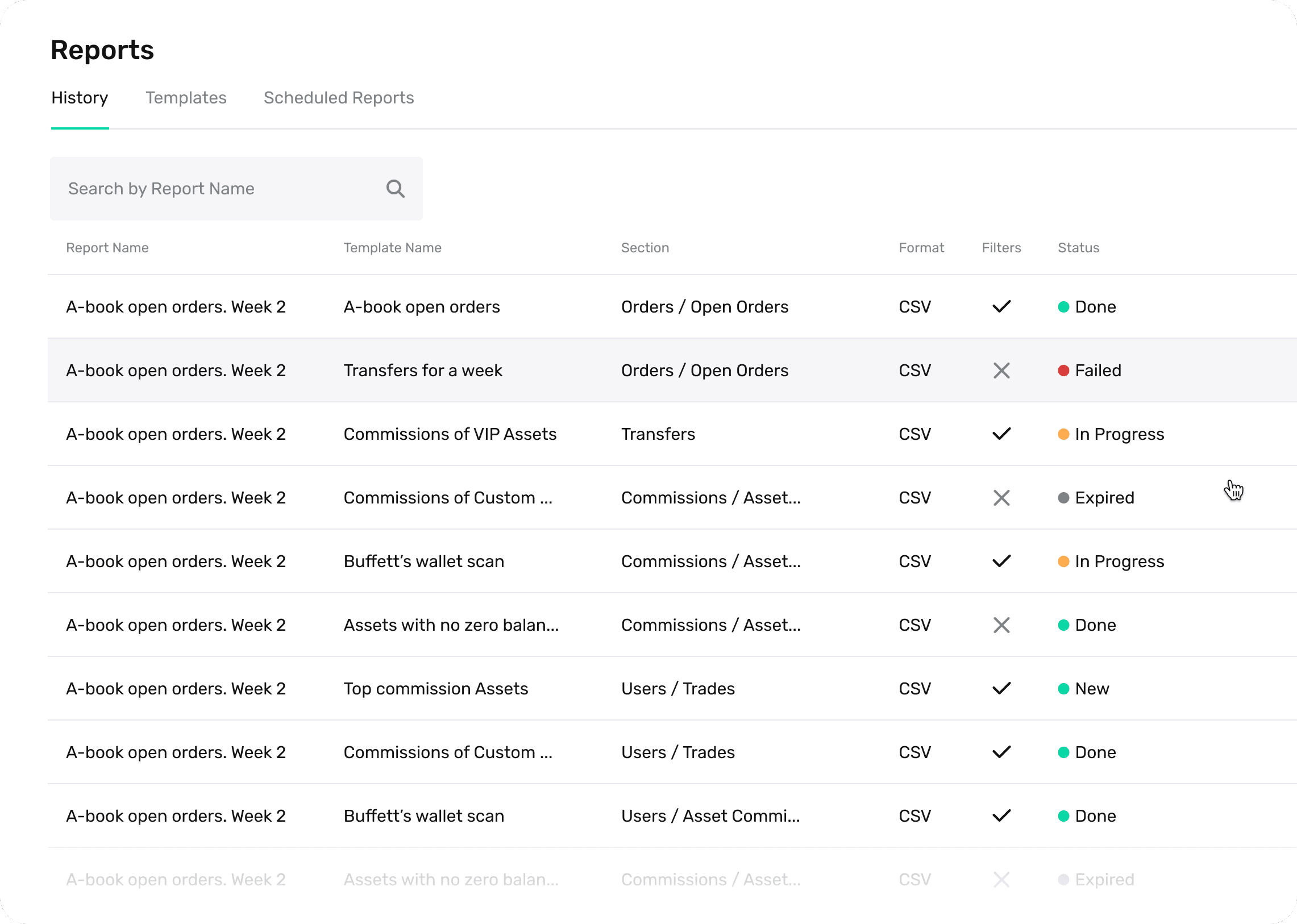Click the orange In Progress dot for Commissions of VIP Assets

(1062, 434)
